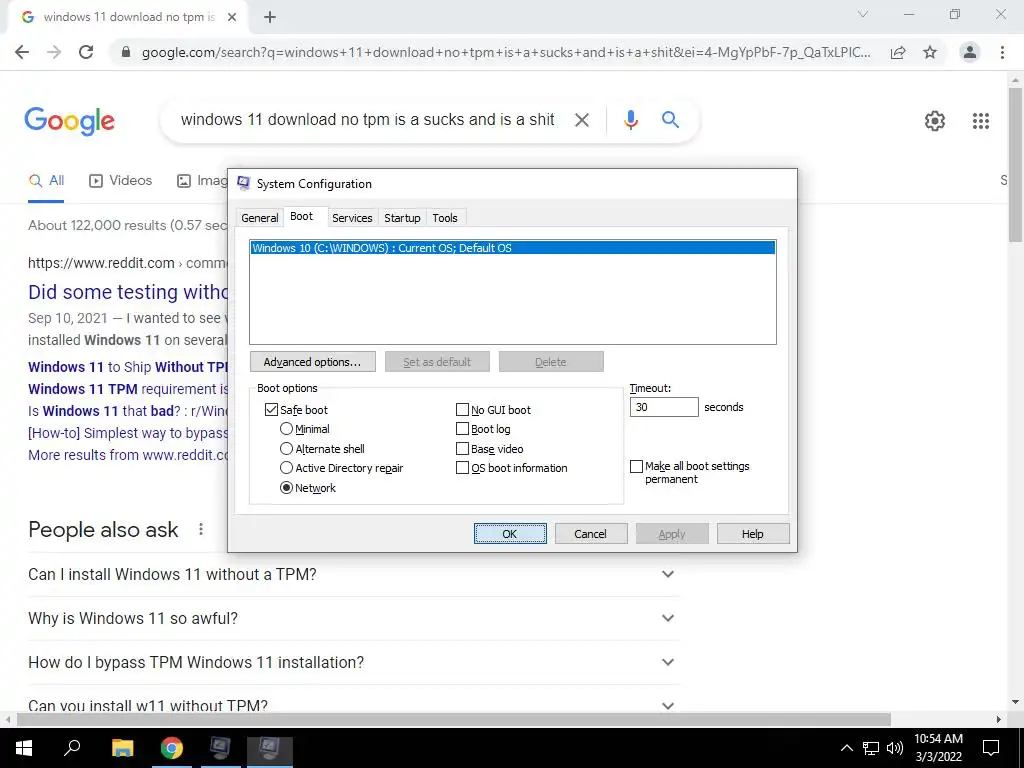The height and width of the screenshot is (768, 1024).
Task: Click the Advanced options button
Action: 312,362
